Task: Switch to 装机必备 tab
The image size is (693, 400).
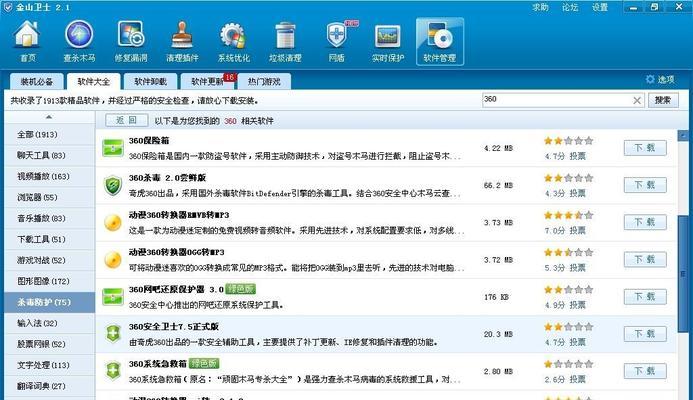Action: [37, 82]
